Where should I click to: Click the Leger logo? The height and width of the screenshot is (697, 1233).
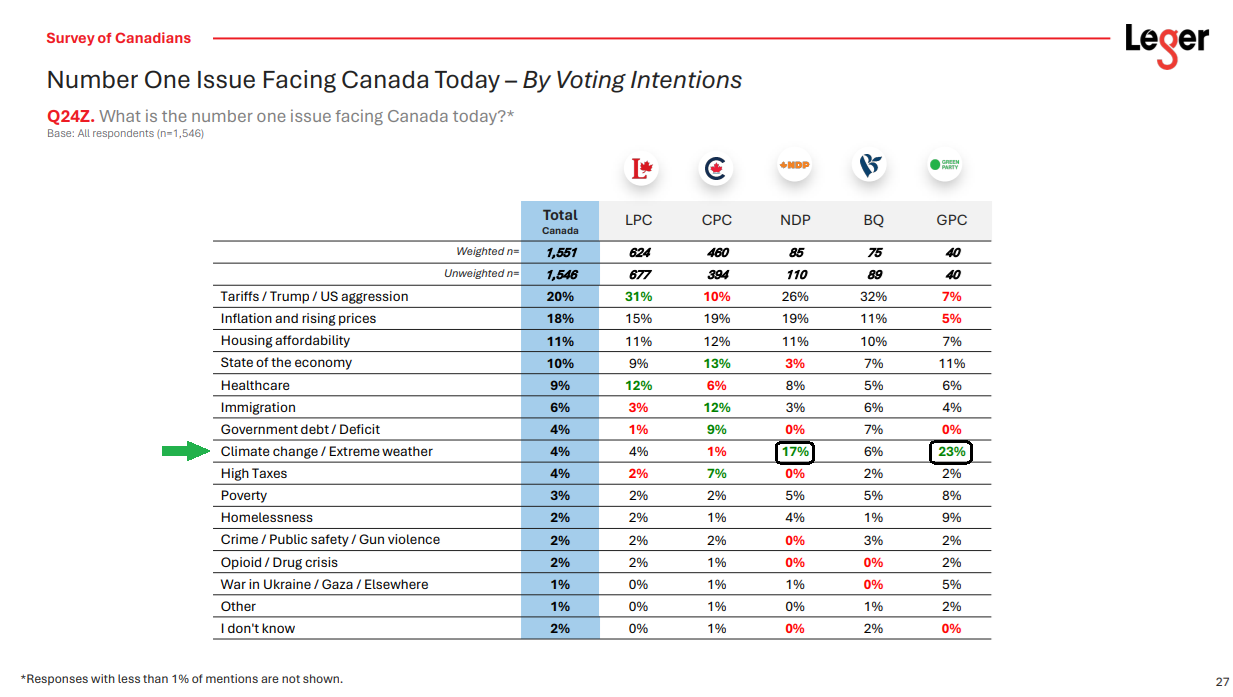pyautogui.click(x=1166, y=43)
